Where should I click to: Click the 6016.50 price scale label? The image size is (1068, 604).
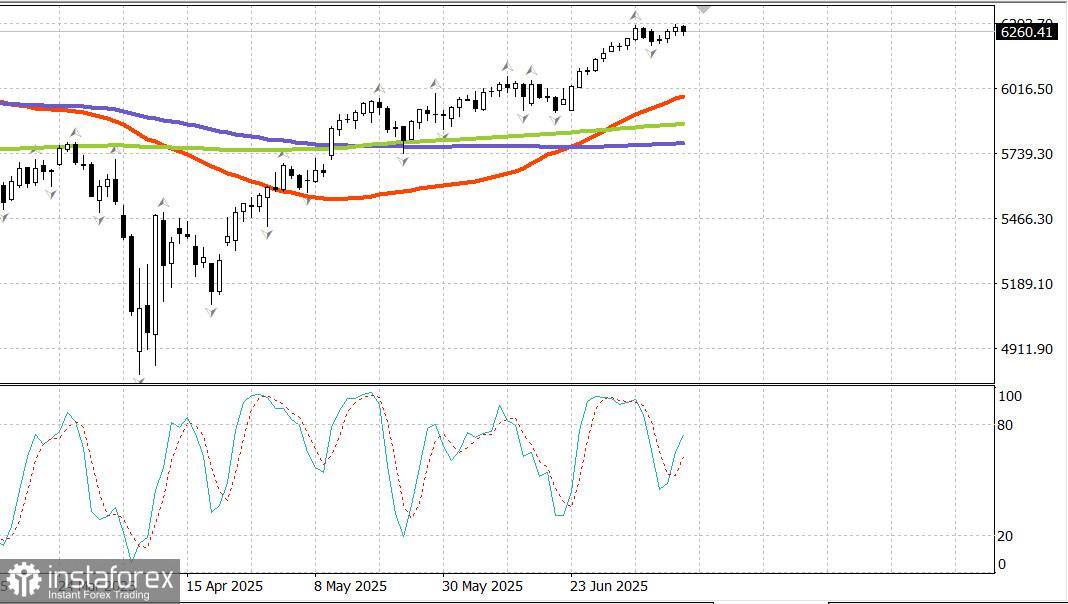pyautogui.click(x=1027, y=89)
